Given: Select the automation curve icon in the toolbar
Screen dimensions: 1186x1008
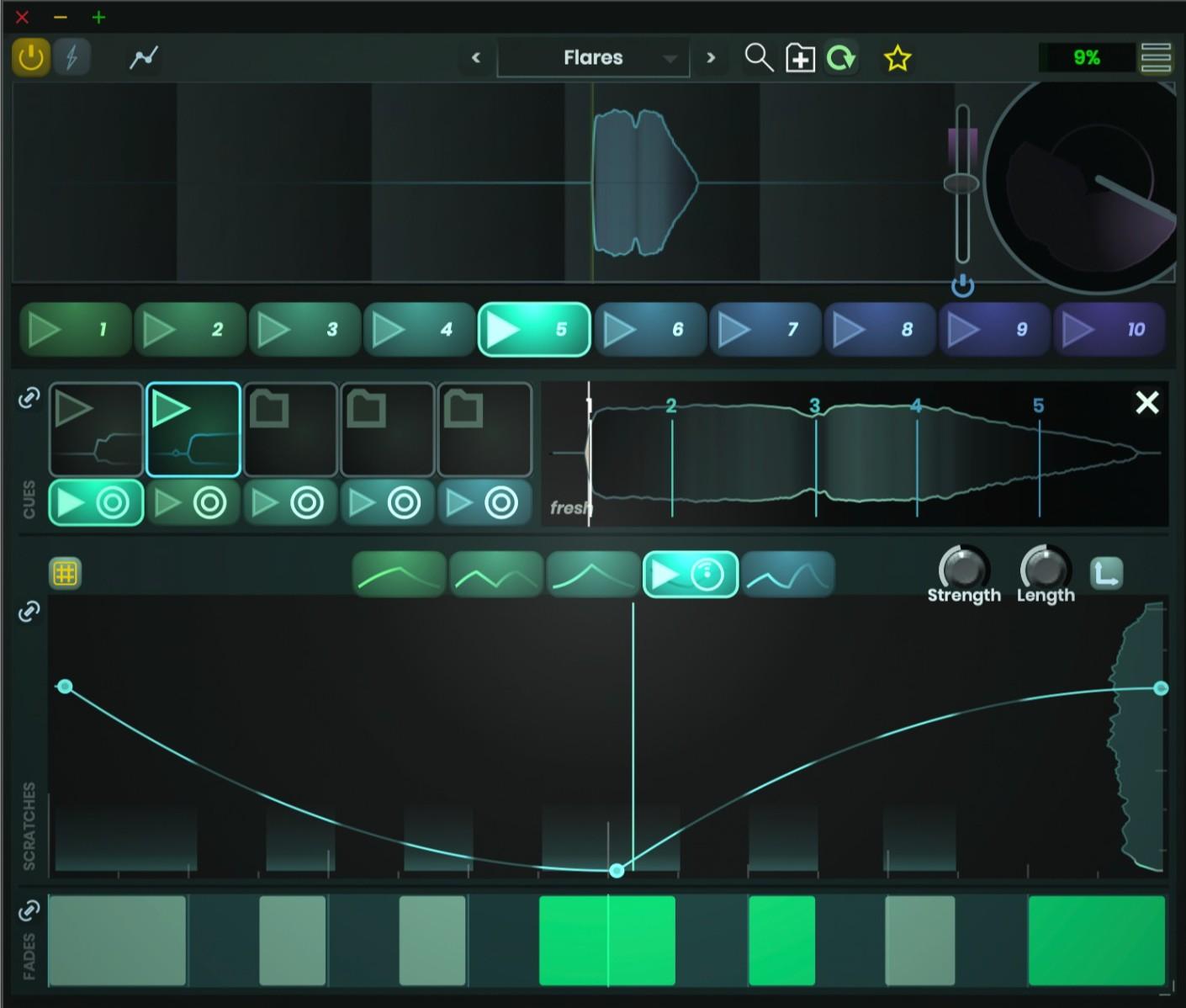Looking at the screenshot, I should tap(142, 57).
